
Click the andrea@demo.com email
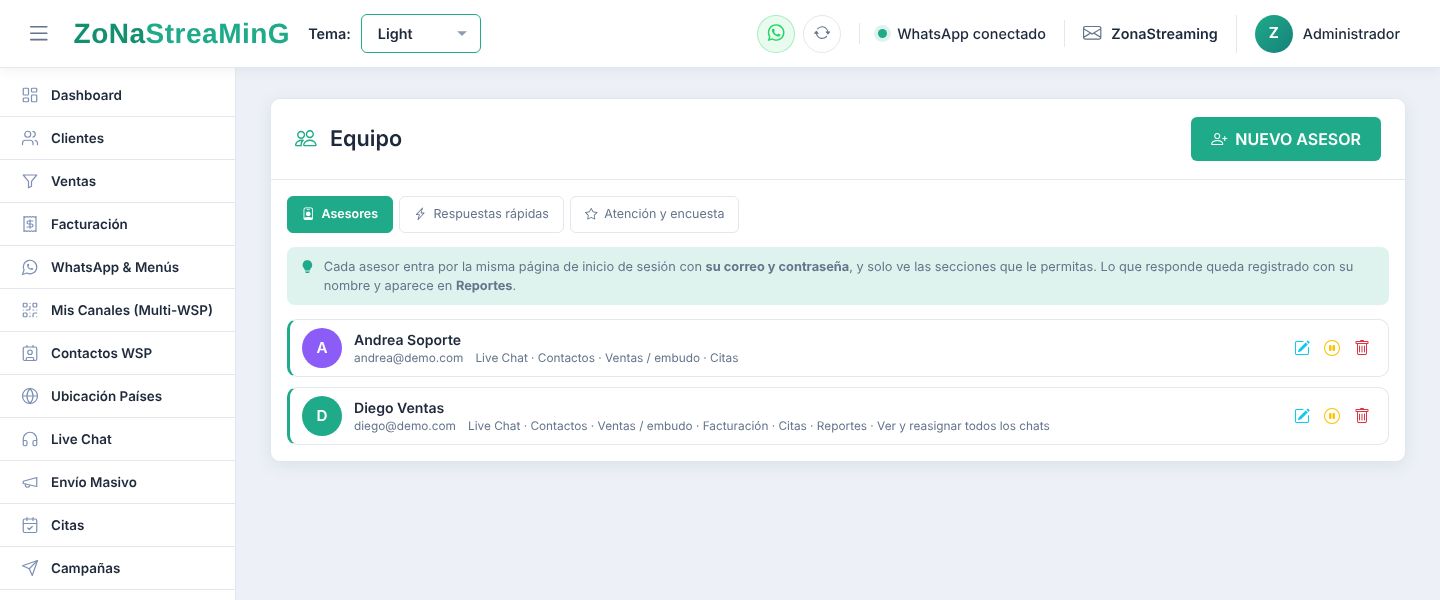(408, 358)
